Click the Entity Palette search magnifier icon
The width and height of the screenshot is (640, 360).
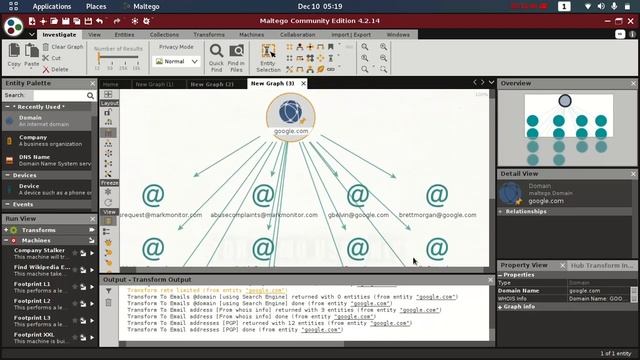point(90,96)
